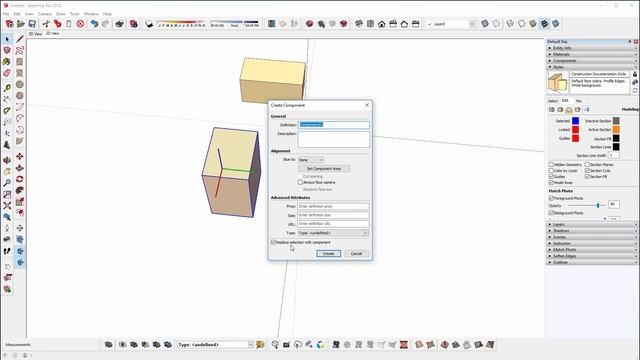Activate the Orbit camera tool
This screenshot has width=640, height=360.
(7, 160)
